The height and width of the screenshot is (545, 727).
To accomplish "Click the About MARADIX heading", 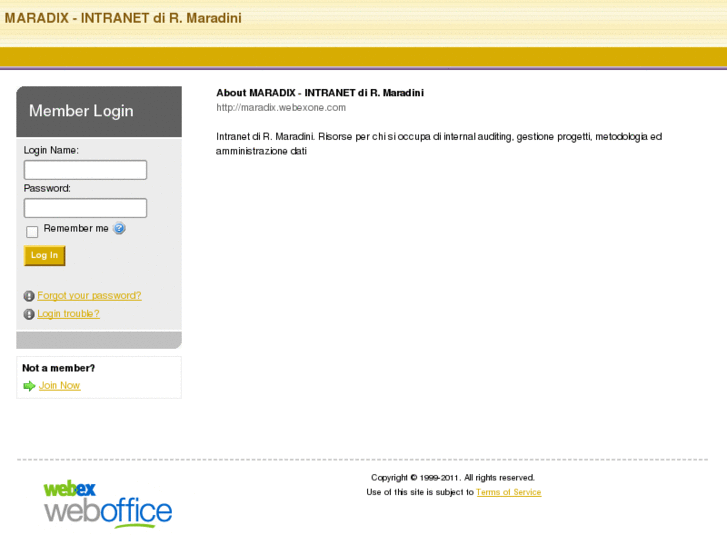I will pos(320,93).
